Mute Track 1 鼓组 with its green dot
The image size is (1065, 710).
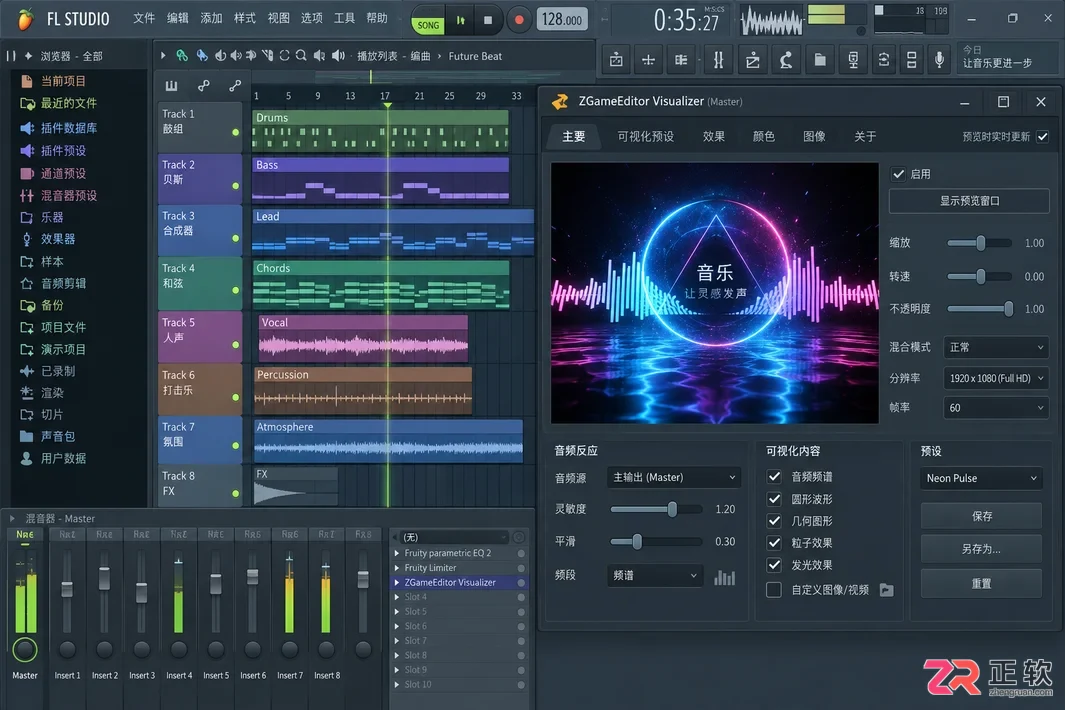[236, 132]
